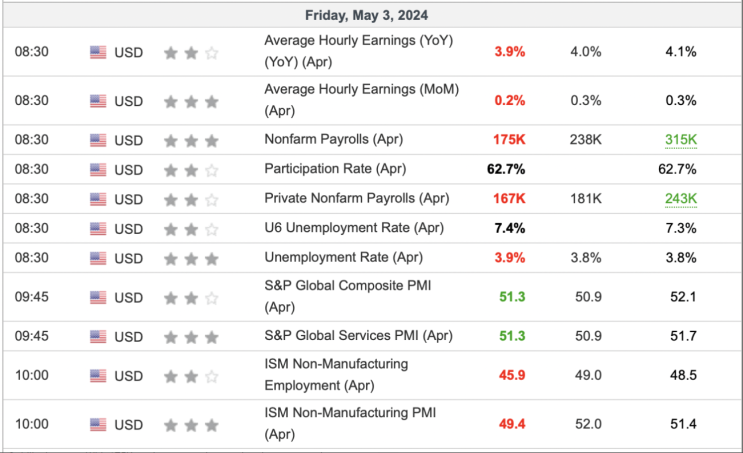Open the Participation Rate (Apr) event
This screenshot has height=453, width=743.
click(x=335, y=169)
